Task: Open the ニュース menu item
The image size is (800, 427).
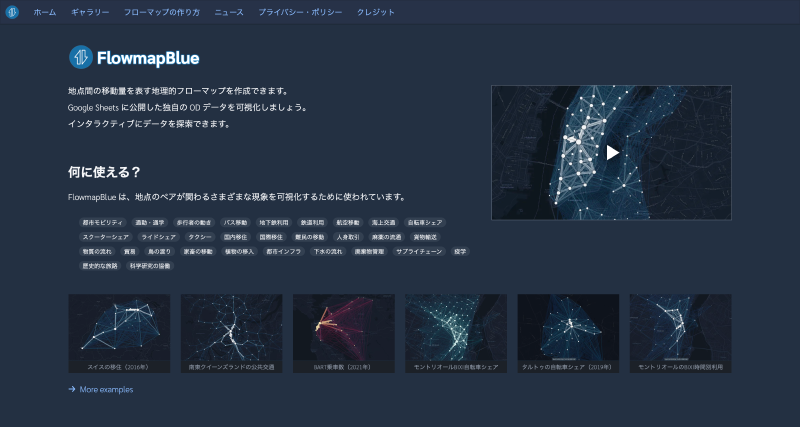Action: [229, 12]
